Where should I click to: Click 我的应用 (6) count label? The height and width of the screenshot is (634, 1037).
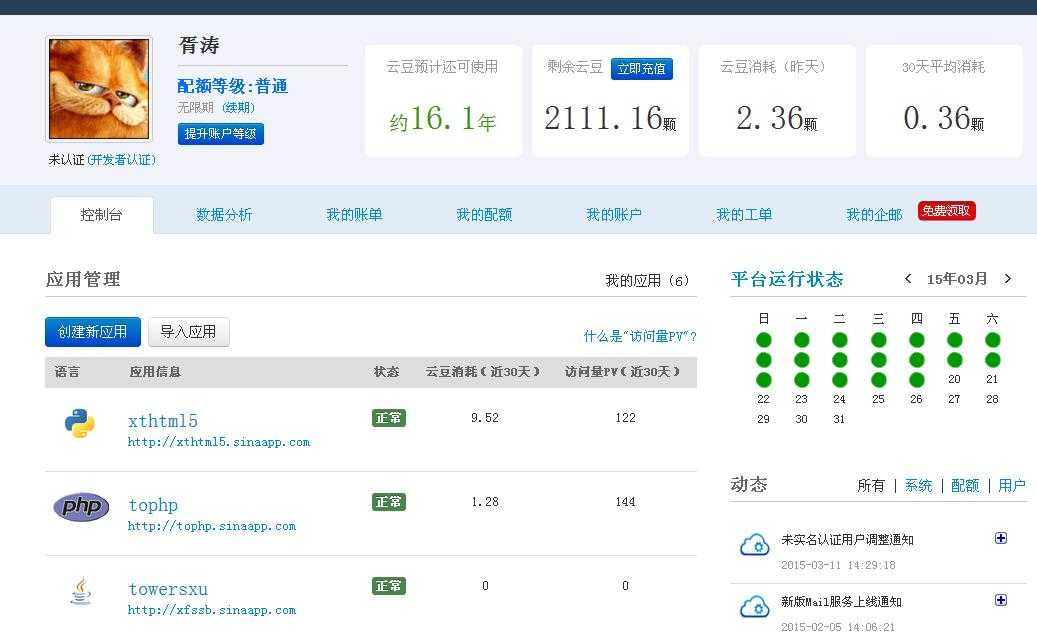point(647,281)
